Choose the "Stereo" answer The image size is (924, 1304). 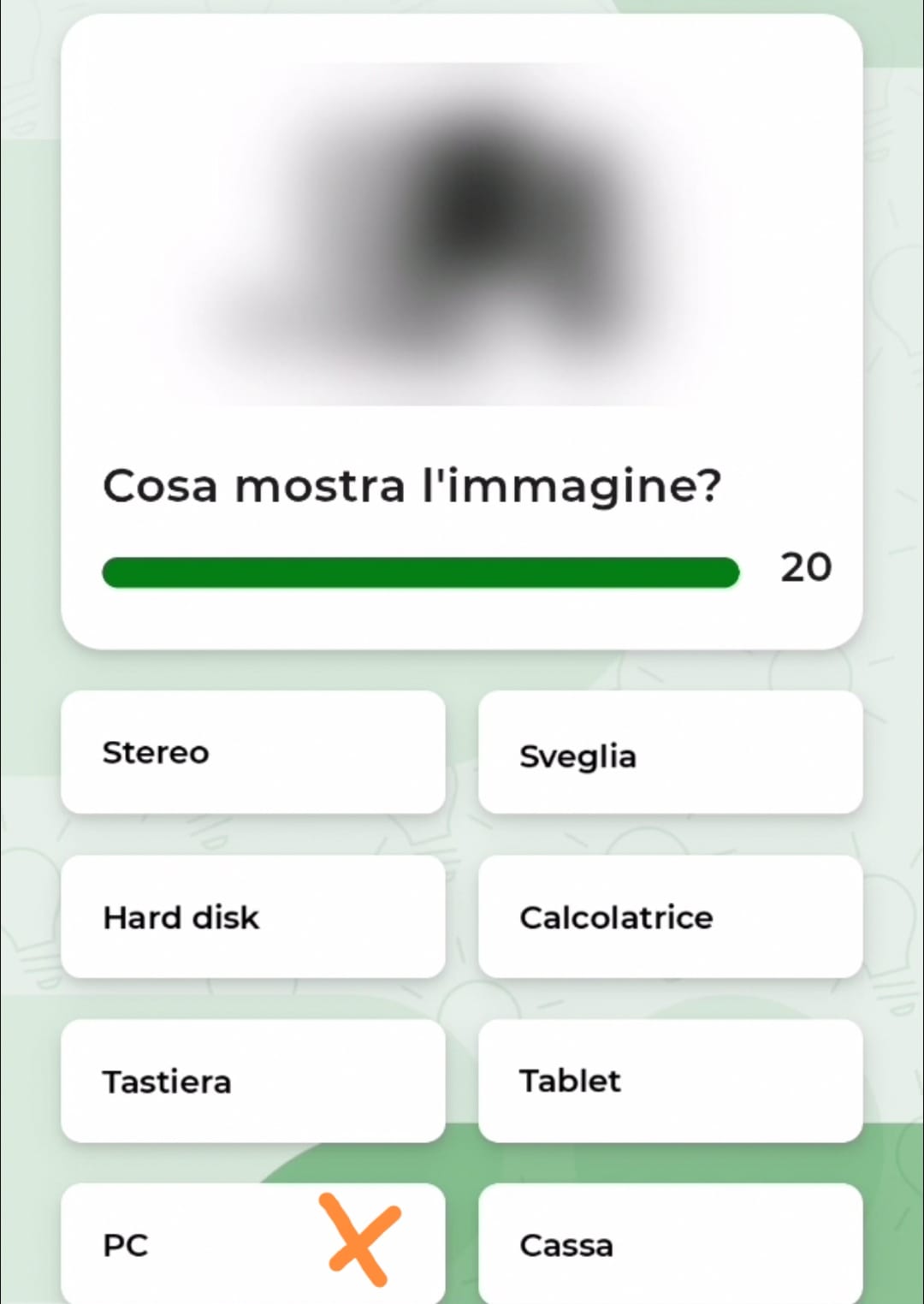tap(253, 752)
